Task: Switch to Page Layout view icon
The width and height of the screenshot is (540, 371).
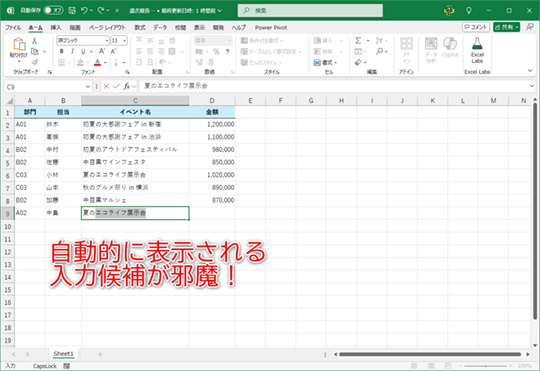Action: tap(431, 366)
